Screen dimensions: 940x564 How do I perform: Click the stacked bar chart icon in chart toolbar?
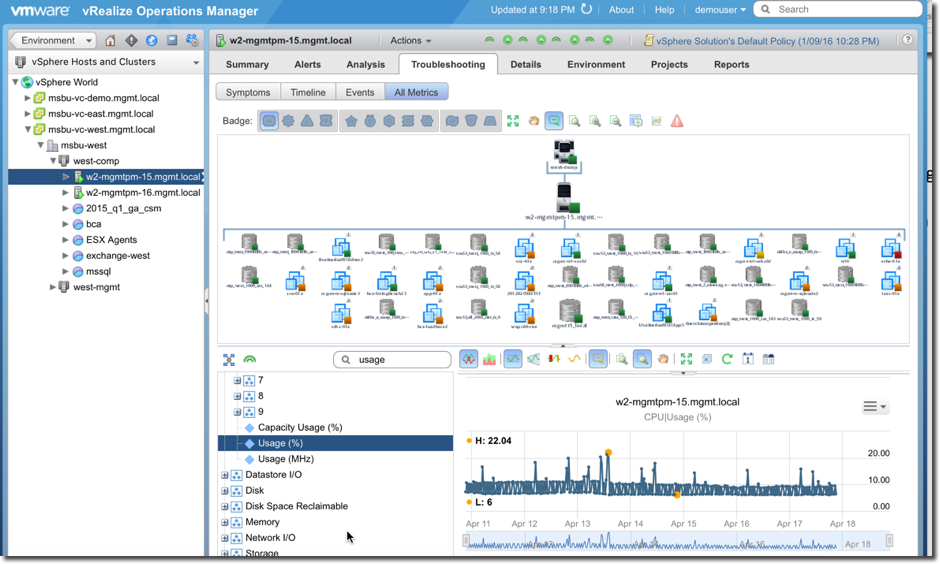pyautogui.click(x=490, y=359)
